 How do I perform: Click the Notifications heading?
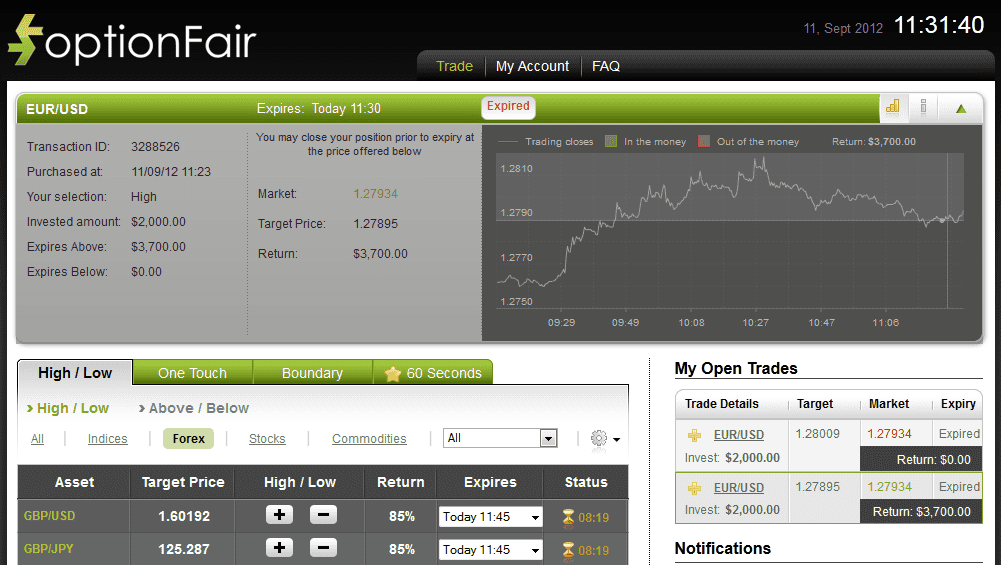point(723,548)
